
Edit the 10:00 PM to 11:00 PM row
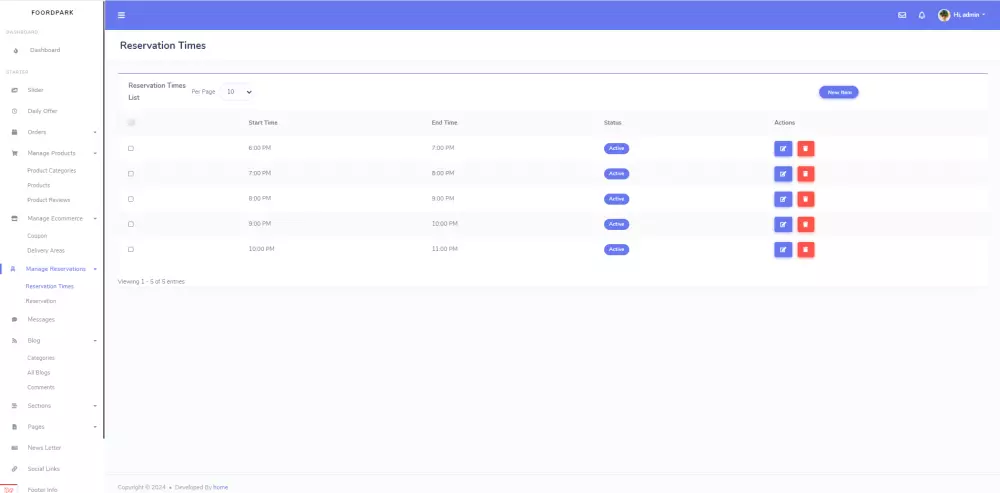pos(783,249)
